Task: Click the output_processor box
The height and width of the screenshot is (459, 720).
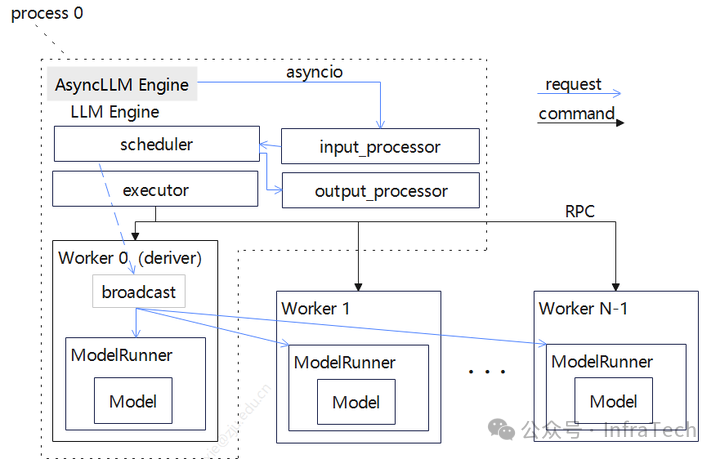Action: tap(380, 191)
